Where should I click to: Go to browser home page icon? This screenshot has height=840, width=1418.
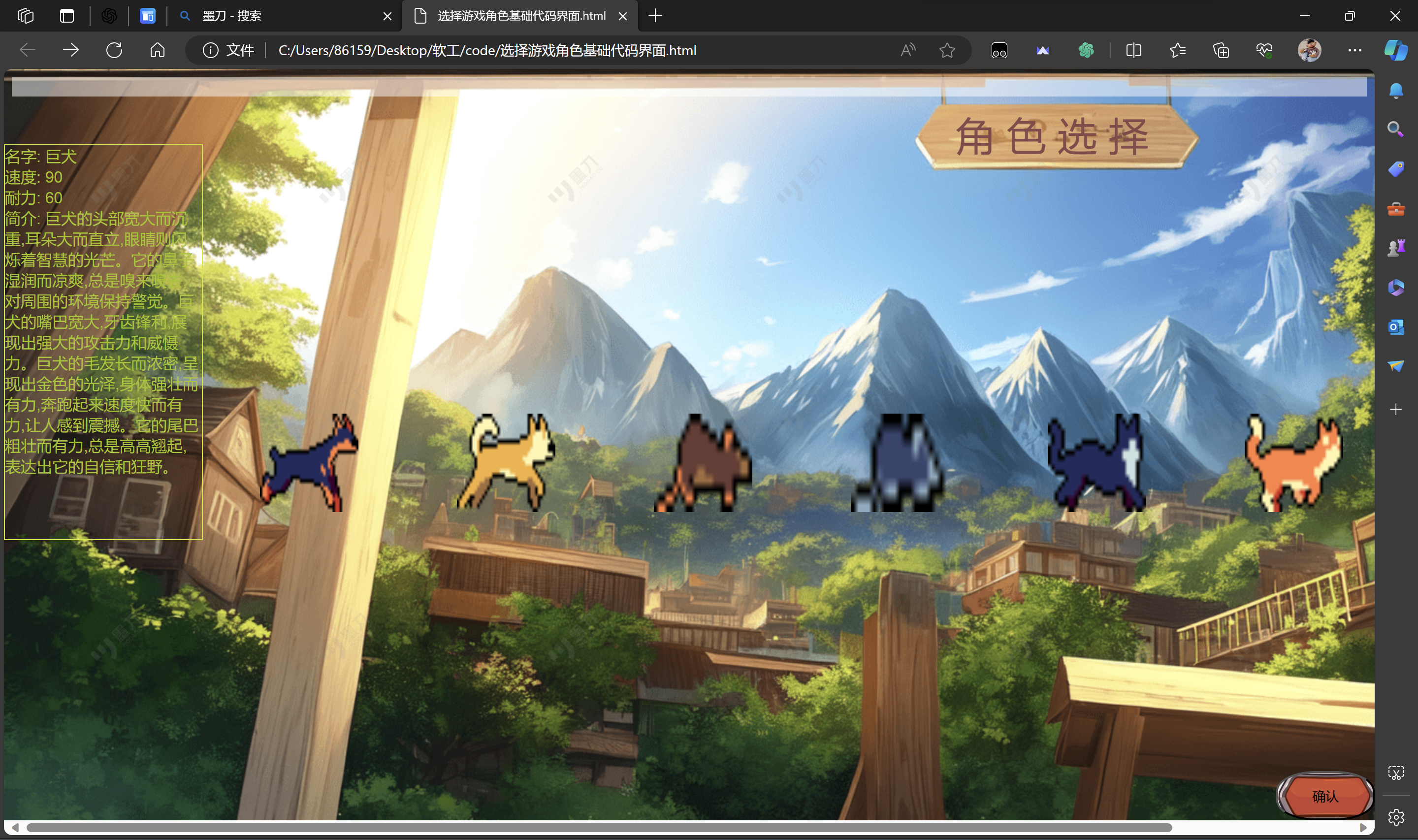click(x=157, y=50)
